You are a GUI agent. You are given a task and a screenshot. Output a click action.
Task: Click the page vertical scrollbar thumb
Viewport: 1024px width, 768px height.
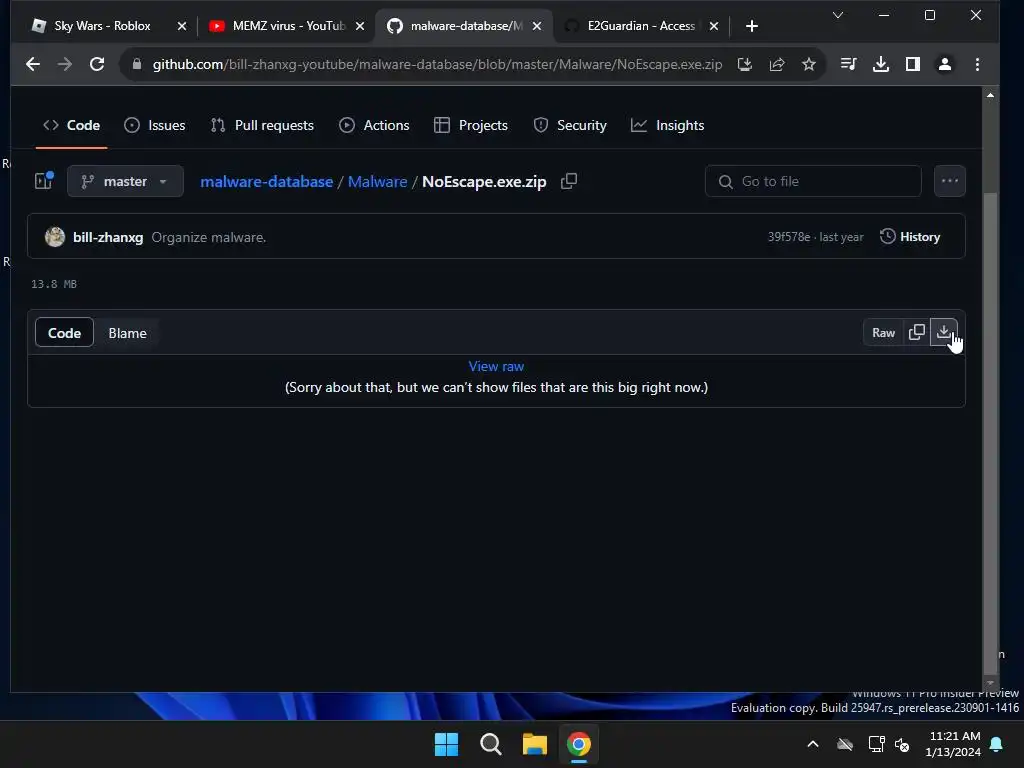(x=990, y=432)
